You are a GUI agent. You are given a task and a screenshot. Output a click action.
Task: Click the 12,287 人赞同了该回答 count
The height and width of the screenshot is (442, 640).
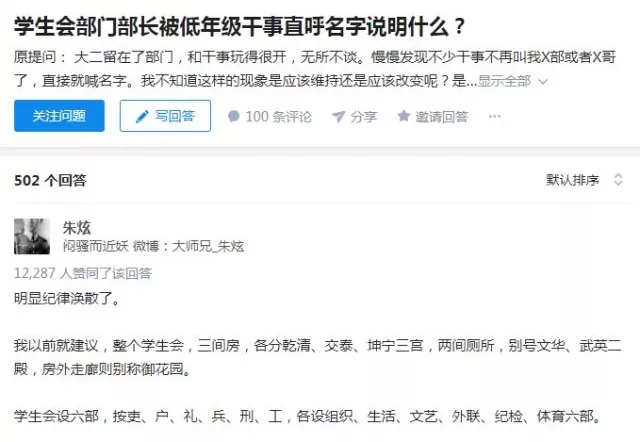coord(83,273)
